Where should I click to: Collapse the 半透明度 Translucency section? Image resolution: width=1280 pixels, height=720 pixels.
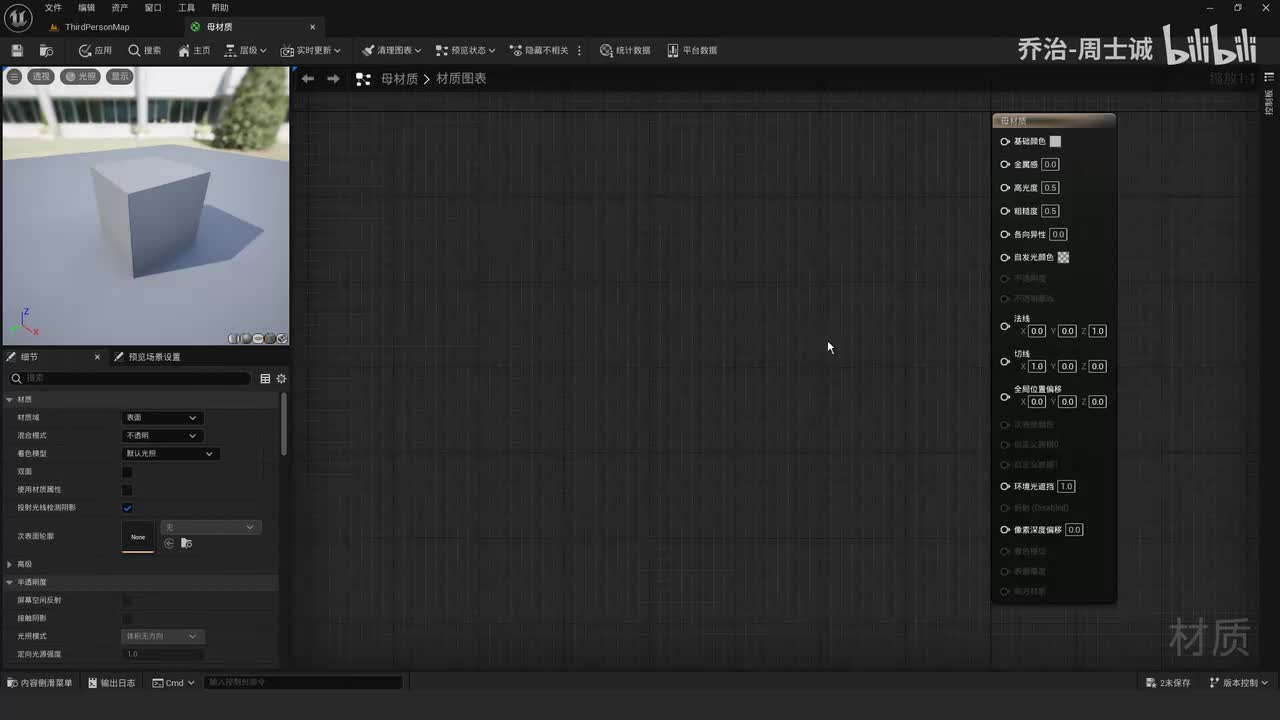[x=10, y=582]
